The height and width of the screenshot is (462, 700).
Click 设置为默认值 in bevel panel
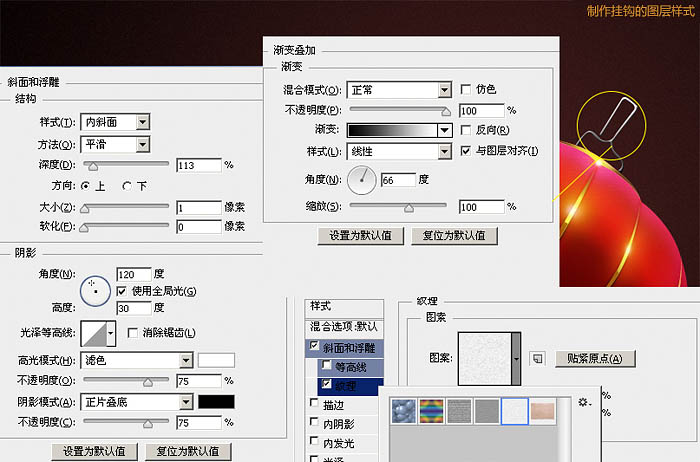pyautogui.click(x=95, y=452)
